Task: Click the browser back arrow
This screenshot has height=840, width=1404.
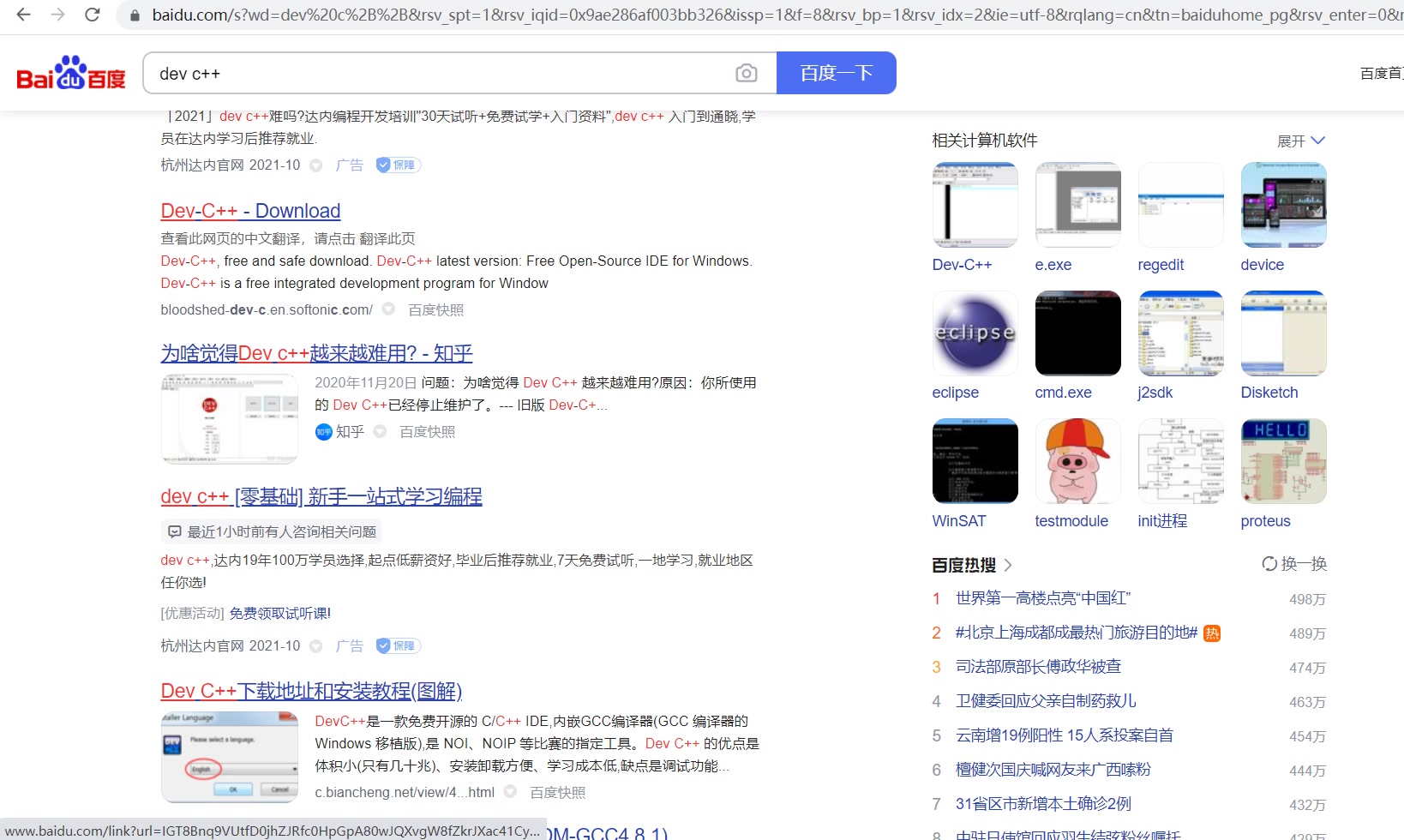Action: 23,15
